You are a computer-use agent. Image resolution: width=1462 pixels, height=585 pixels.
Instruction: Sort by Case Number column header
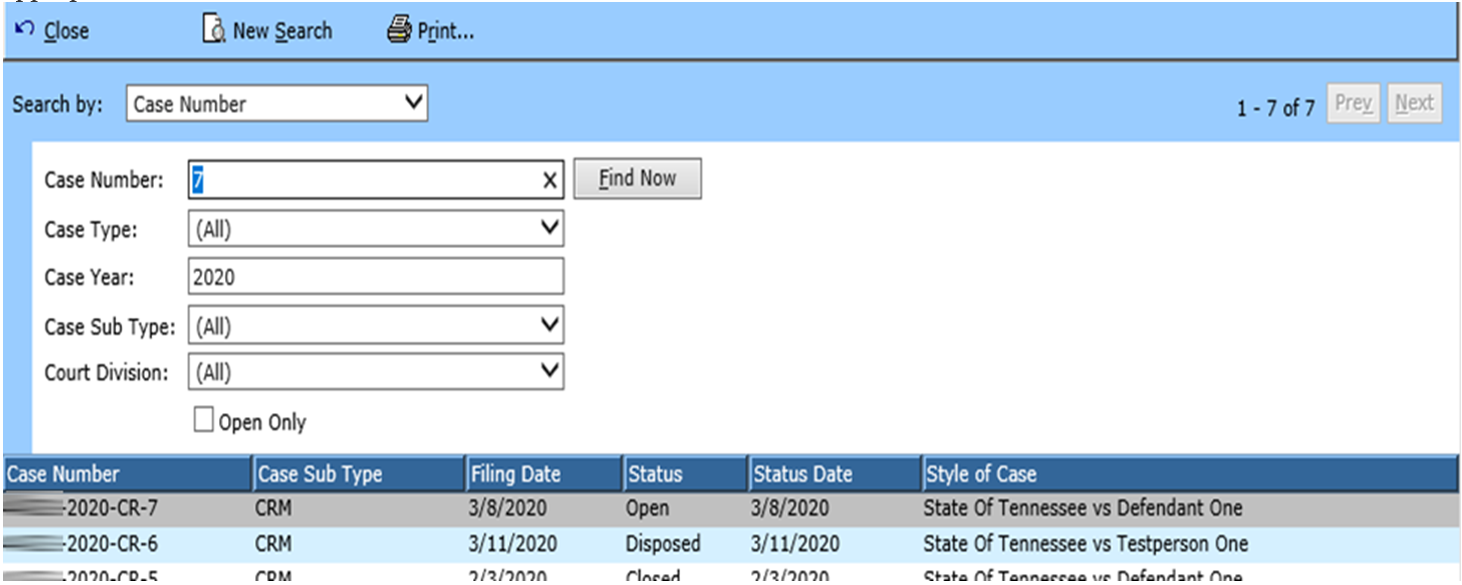click(x=127, y=474)
